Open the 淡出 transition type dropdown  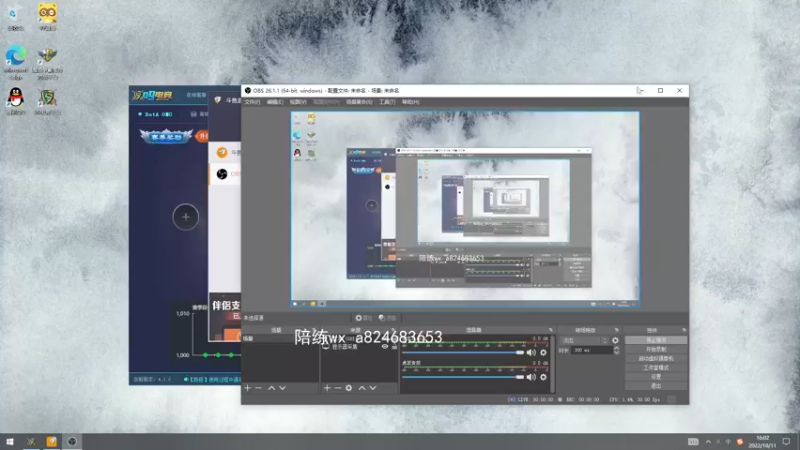pos(584,340)
